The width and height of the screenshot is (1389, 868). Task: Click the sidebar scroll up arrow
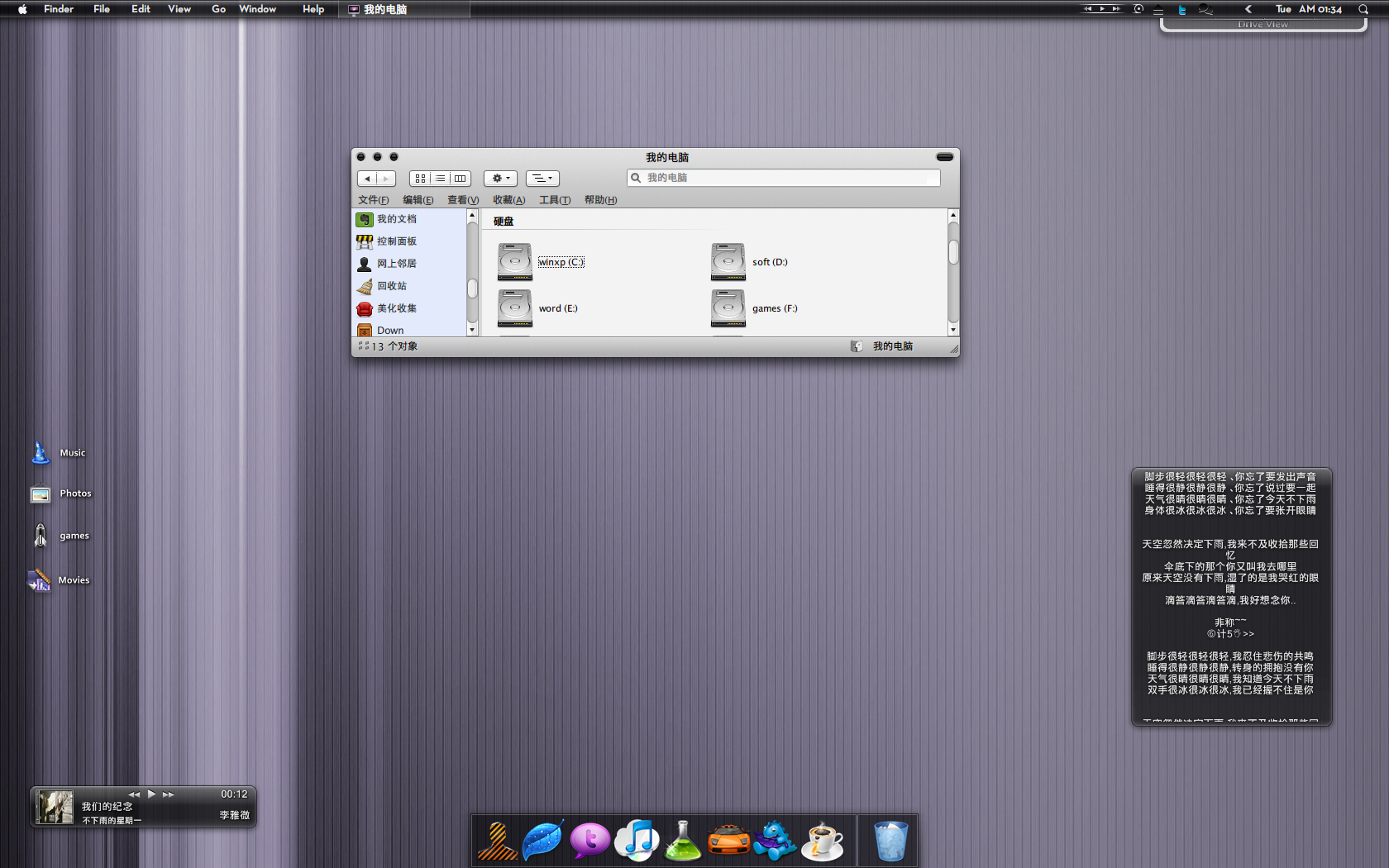(472, 215)
